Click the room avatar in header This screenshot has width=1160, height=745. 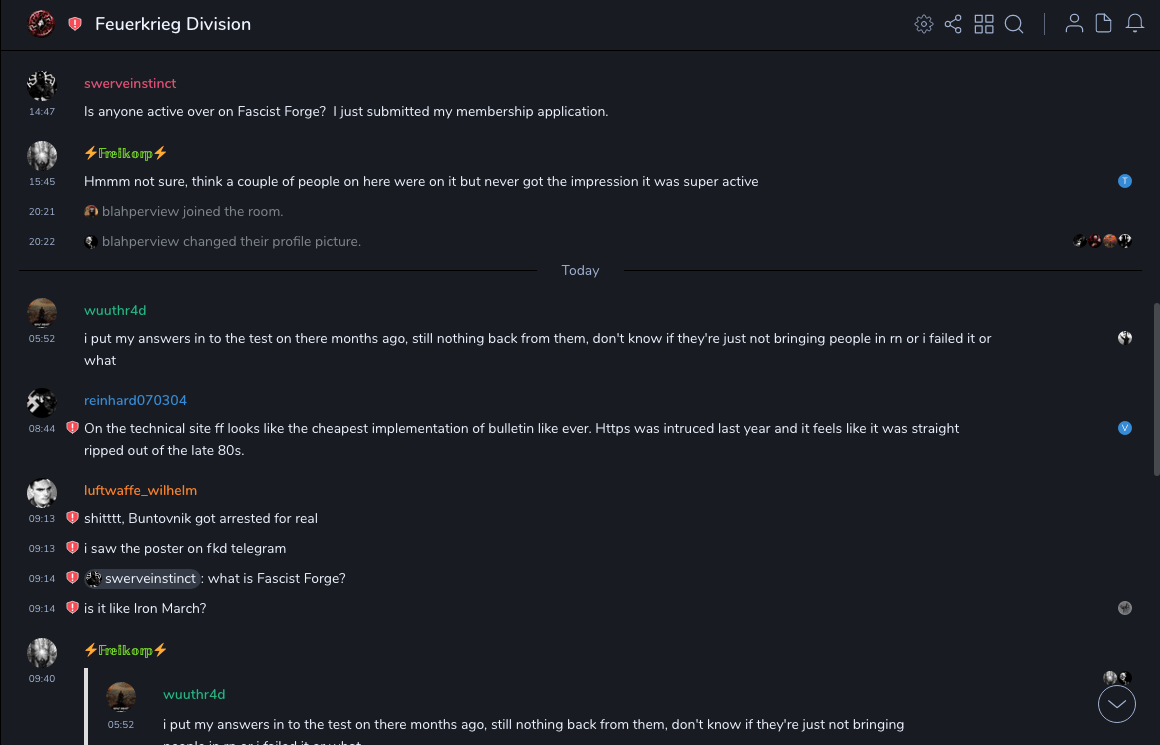41,24
